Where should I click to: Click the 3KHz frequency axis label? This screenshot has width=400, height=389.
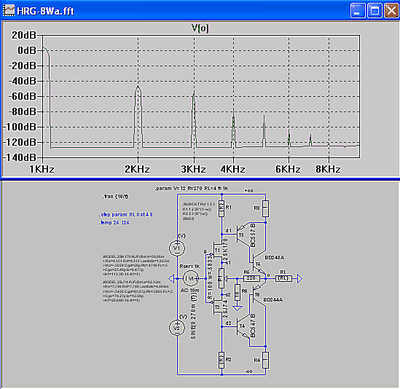coord(193,169)
